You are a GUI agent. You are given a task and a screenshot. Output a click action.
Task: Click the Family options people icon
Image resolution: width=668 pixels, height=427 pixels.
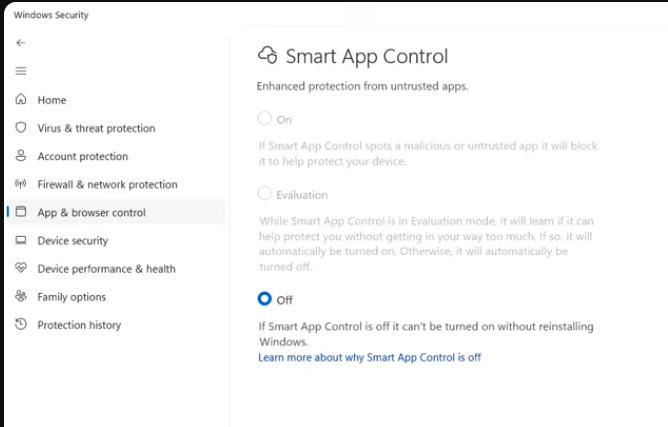20,296
